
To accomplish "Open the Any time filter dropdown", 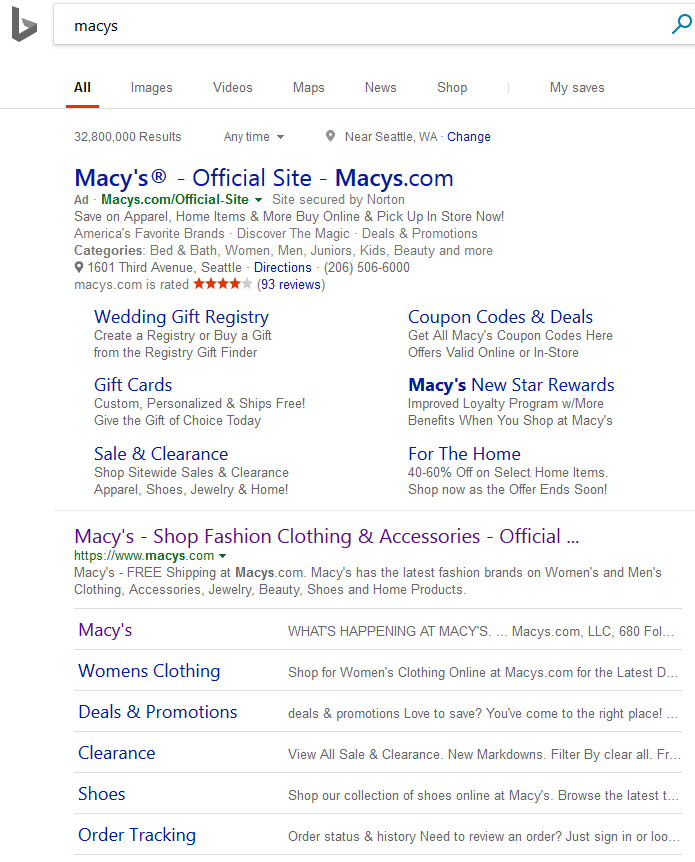I will click(254, 137).
